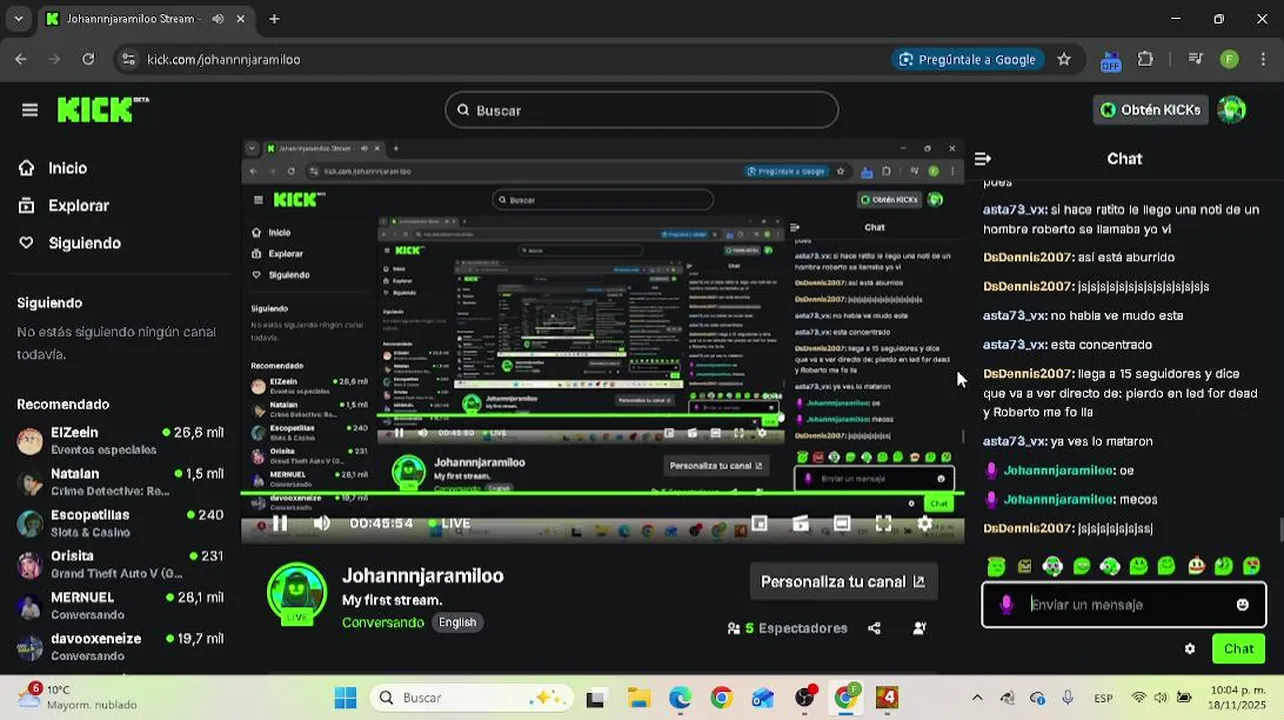This screenshot has width=1284, height=720.
Task: Open the moderator user icon beside share
Action: point(920,628)
